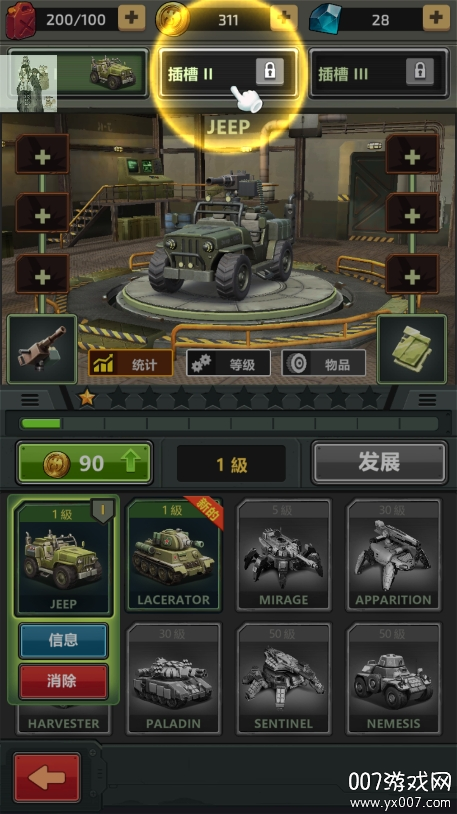Tap the top-left empty plus equipment slot
Viewport: 457px width, 814px height.
[x=42, y=154]
